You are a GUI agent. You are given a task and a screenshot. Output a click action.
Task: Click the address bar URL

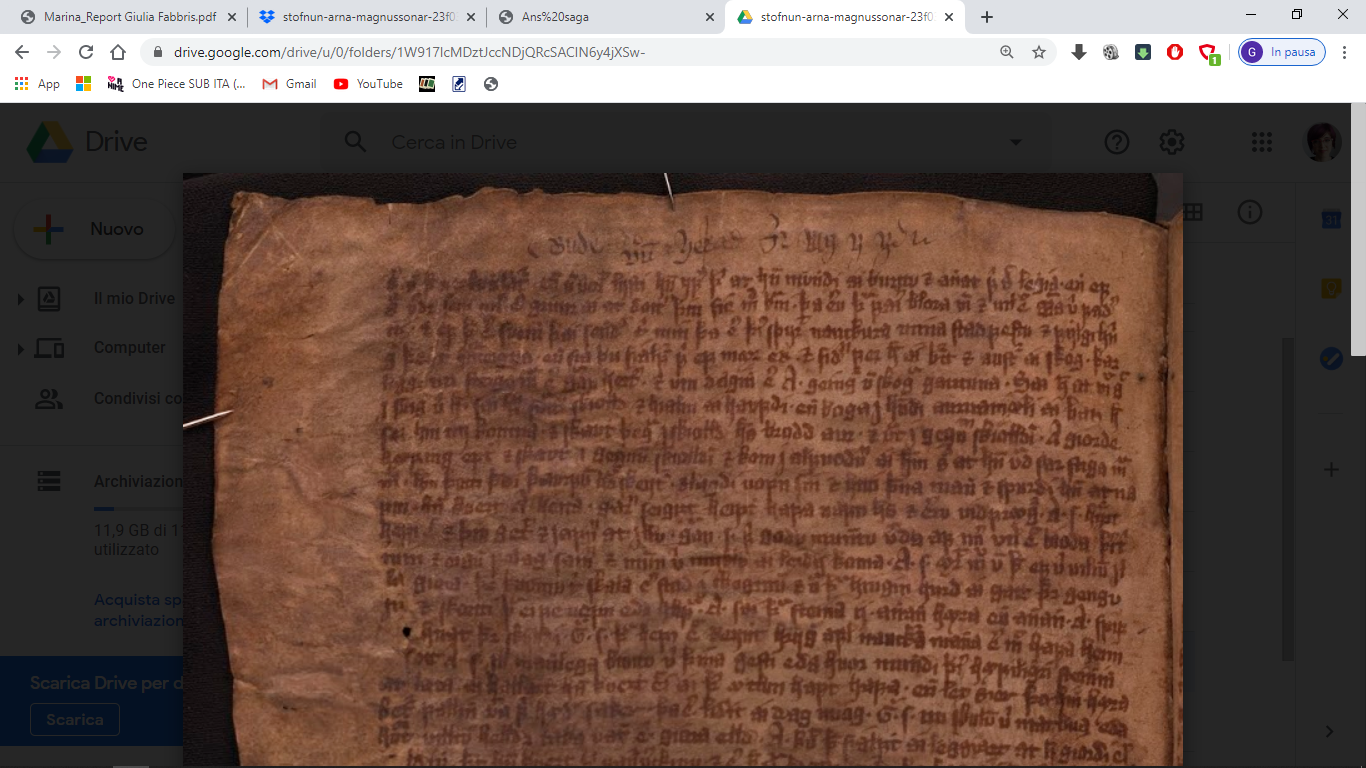tap(409, 52)
